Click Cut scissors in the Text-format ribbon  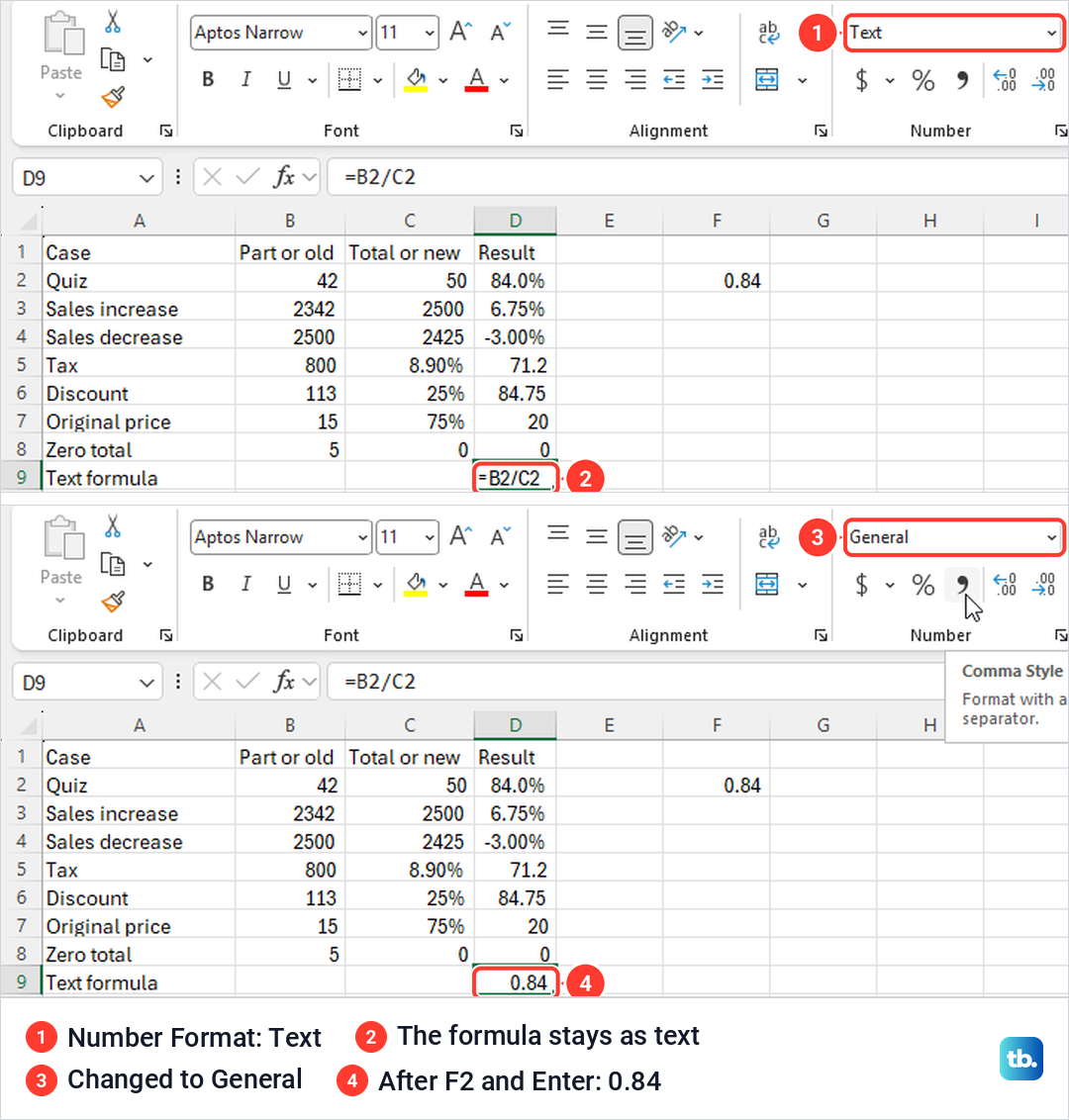click(112, 22)
